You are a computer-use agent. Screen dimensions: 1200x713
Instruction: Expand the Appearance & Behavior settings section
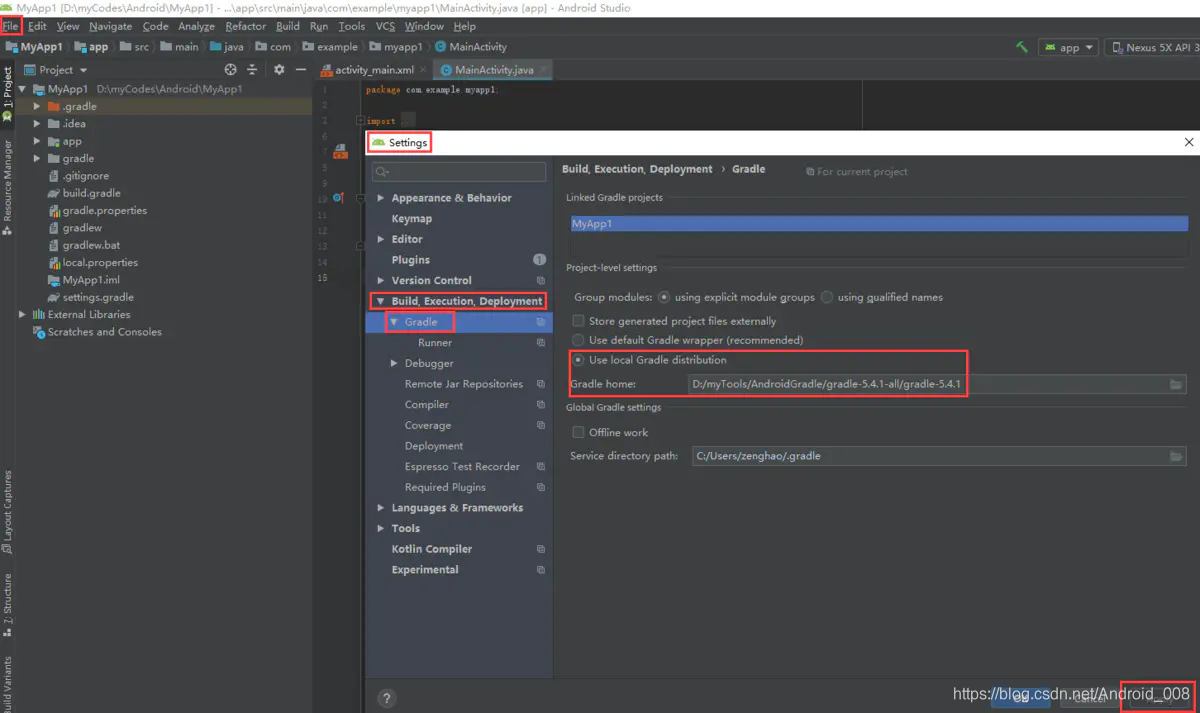click(x=381, y=198)
